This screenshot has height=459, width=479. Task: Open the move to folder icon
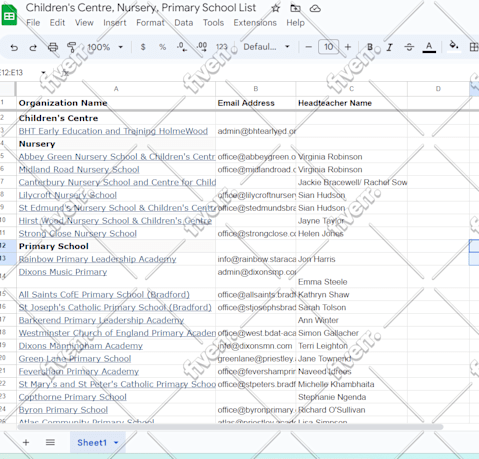(x=295, y=8)
